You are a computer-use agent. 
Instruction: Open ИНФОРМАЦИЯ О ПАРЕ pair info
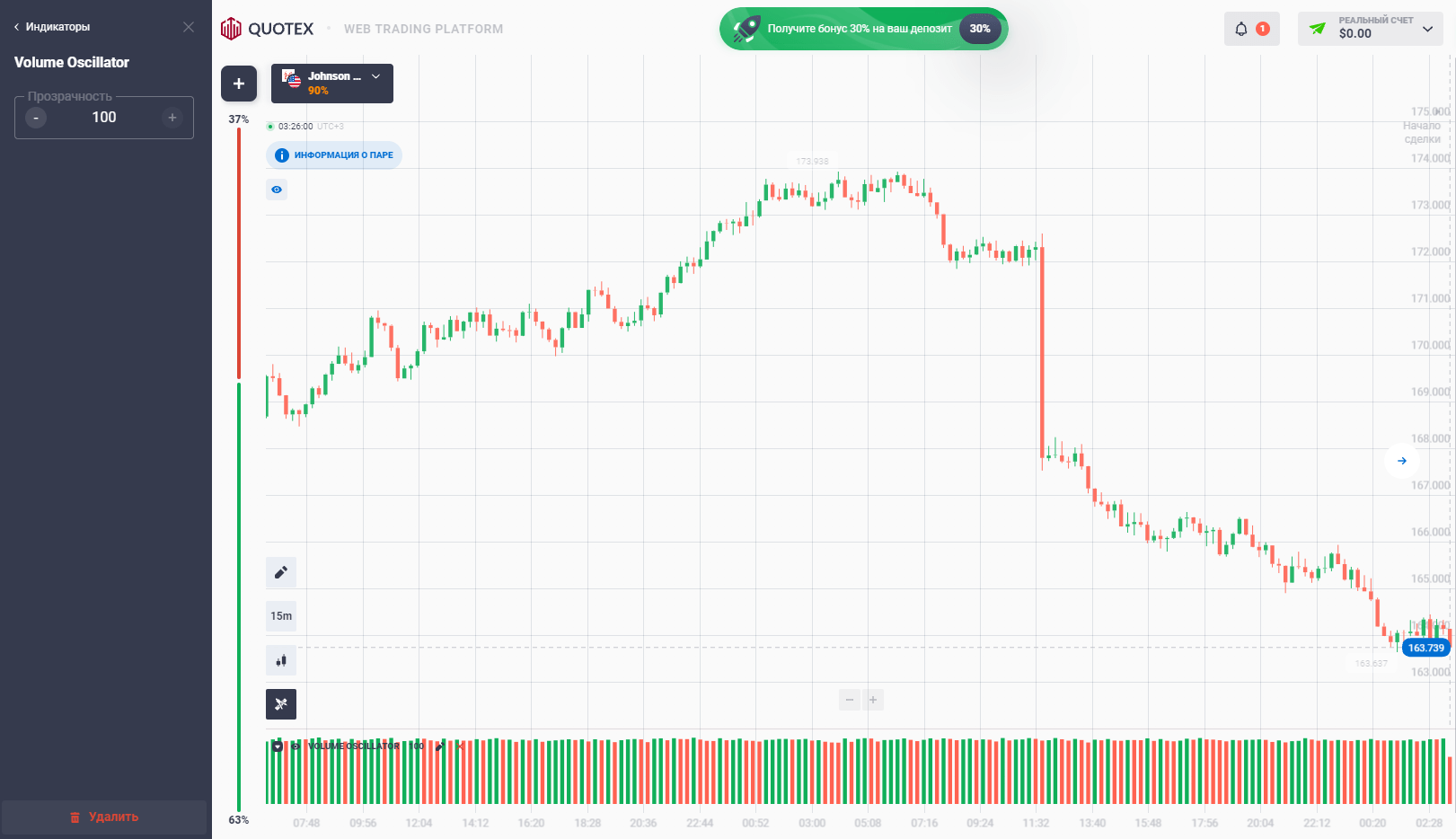[x=334, y=155]
